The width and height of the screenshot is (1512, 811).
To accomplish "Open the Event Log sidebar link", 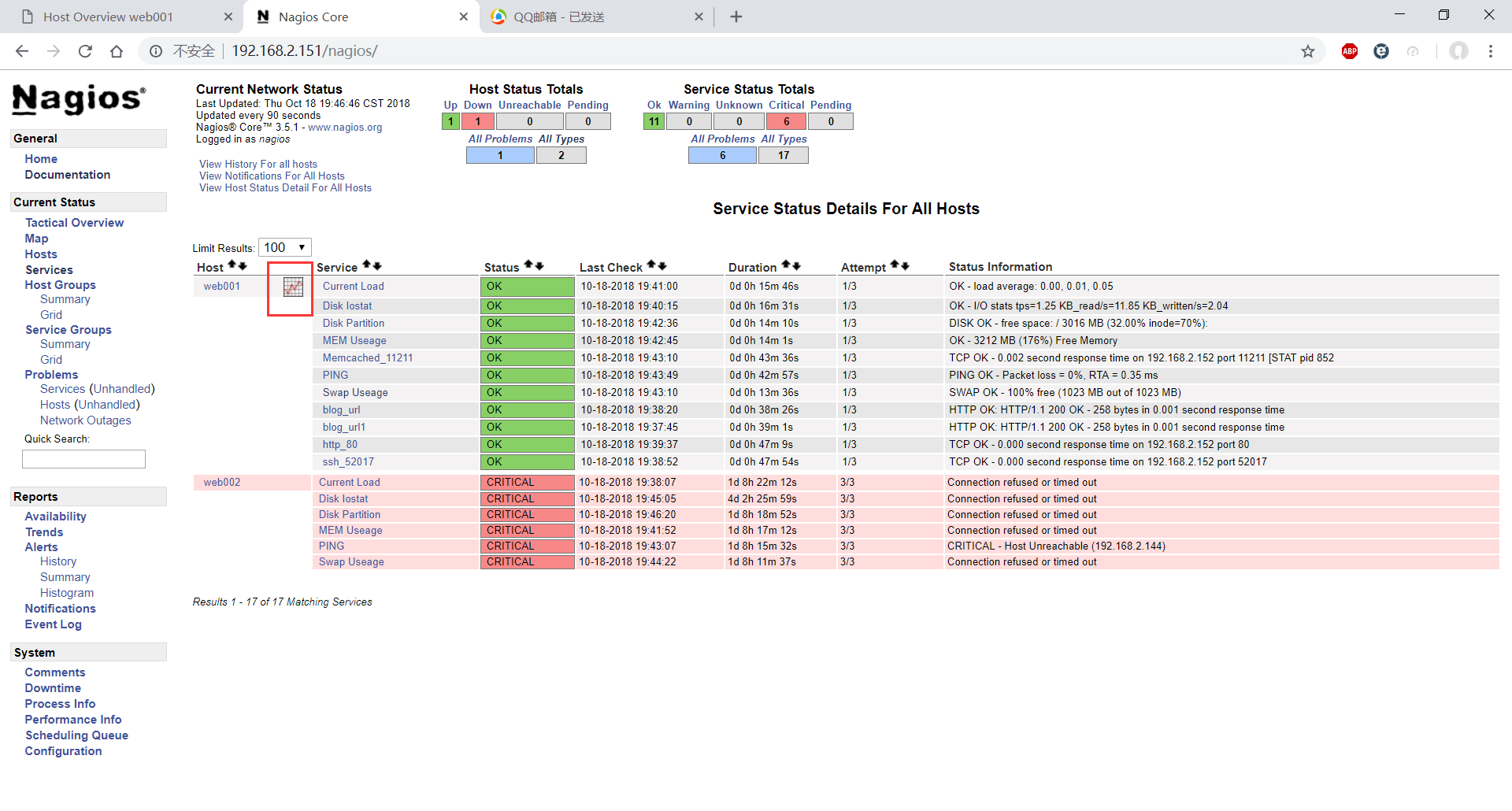I will coord(53,624).
